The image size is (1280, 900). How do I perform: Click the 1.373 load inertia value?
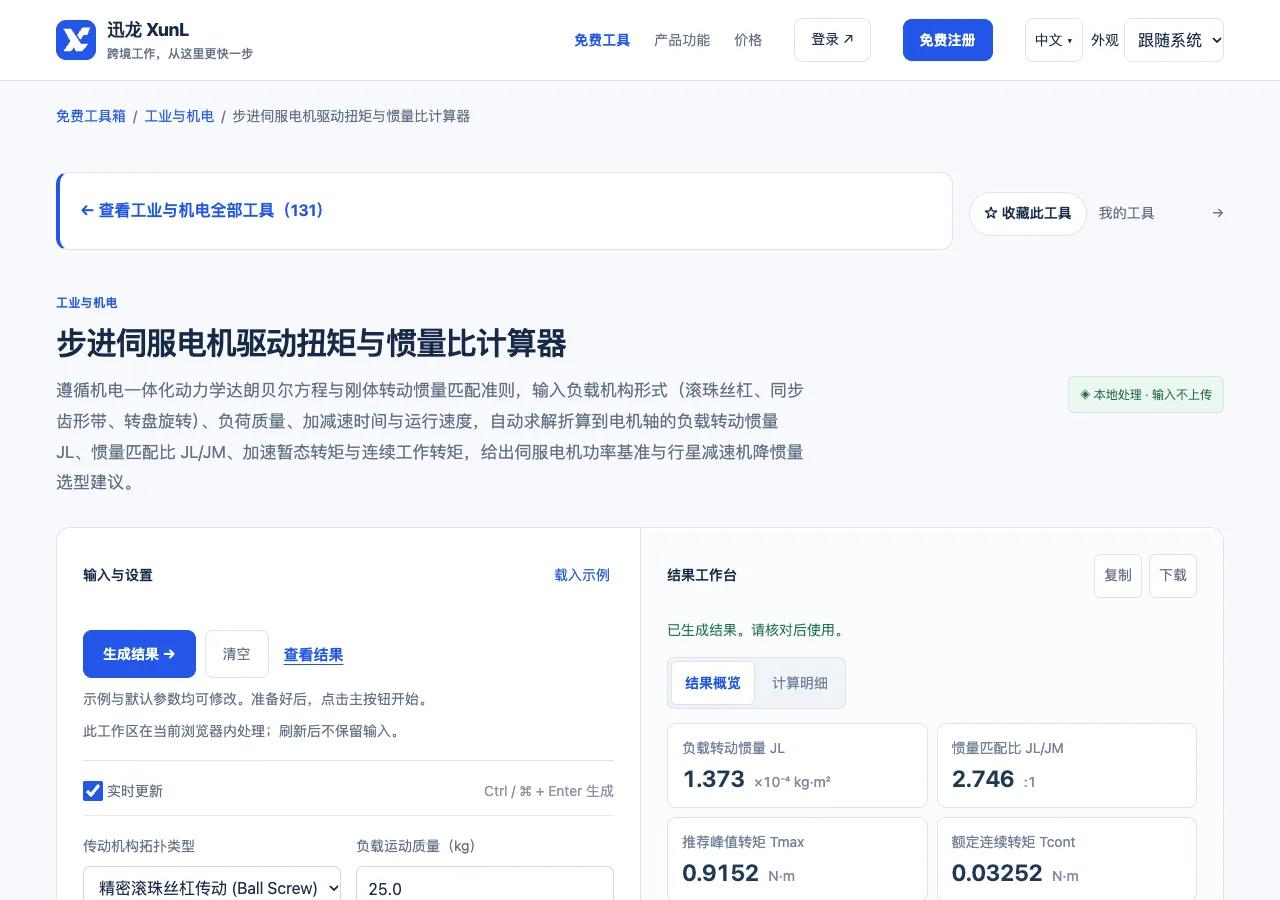click(x=714, y=779)
